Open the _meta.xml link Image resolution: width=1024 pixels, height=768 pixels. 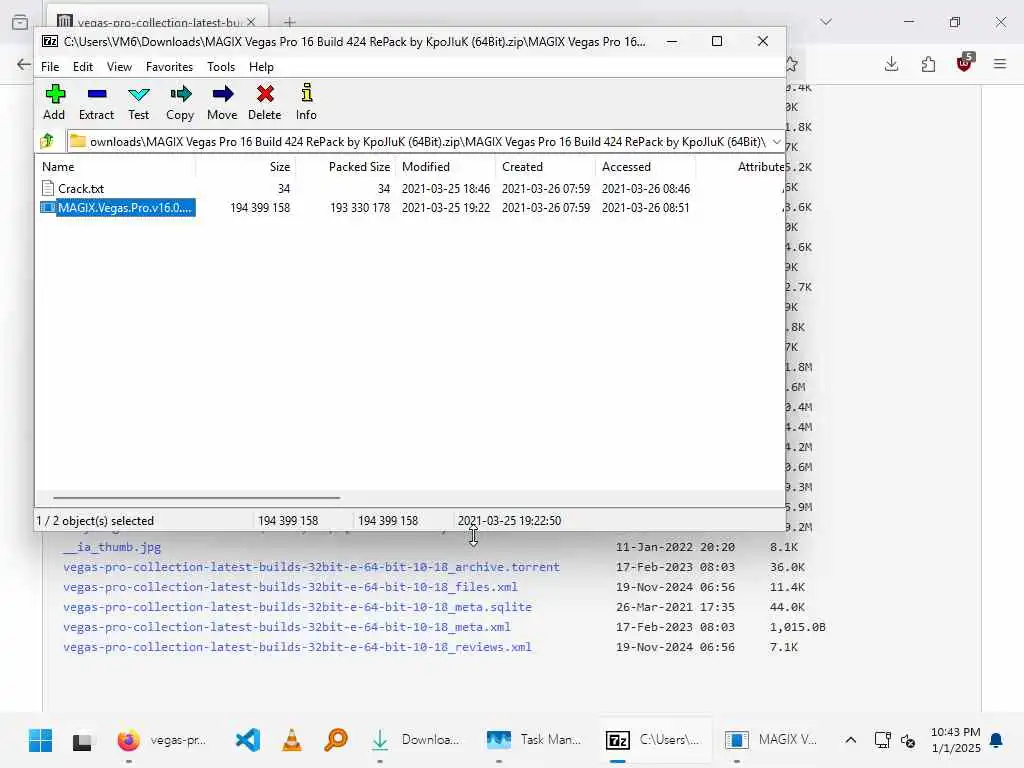pyautogui.click(x=287, y=627)
